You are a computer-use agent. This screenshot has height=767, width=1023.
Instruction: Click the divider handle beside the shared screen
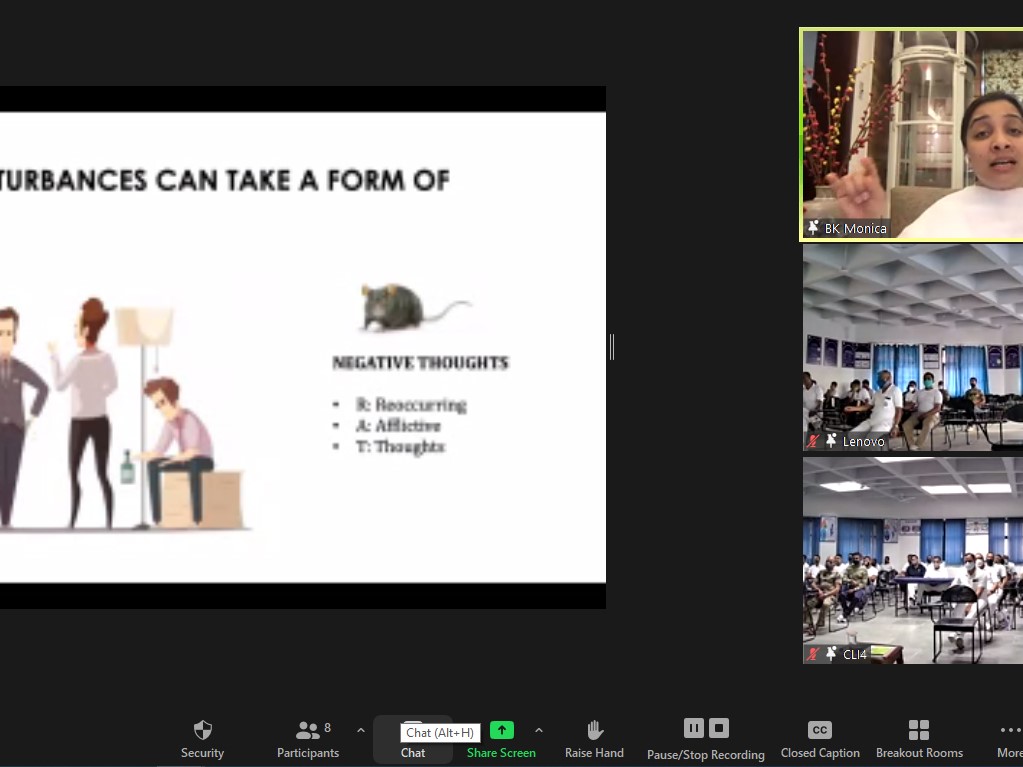[x=611, y=347]
